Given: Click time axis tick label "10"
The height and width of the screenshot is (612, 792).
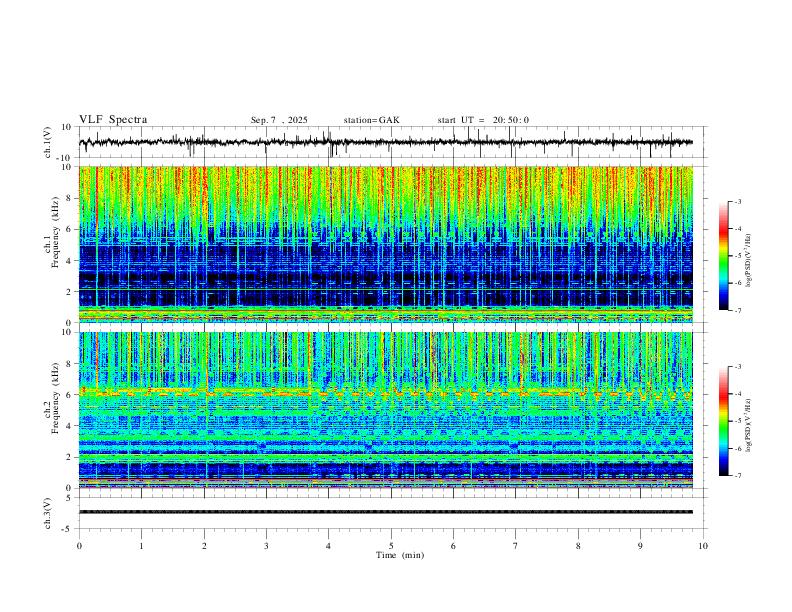Looking at the screenshot, I should click(x=703, y=546).
